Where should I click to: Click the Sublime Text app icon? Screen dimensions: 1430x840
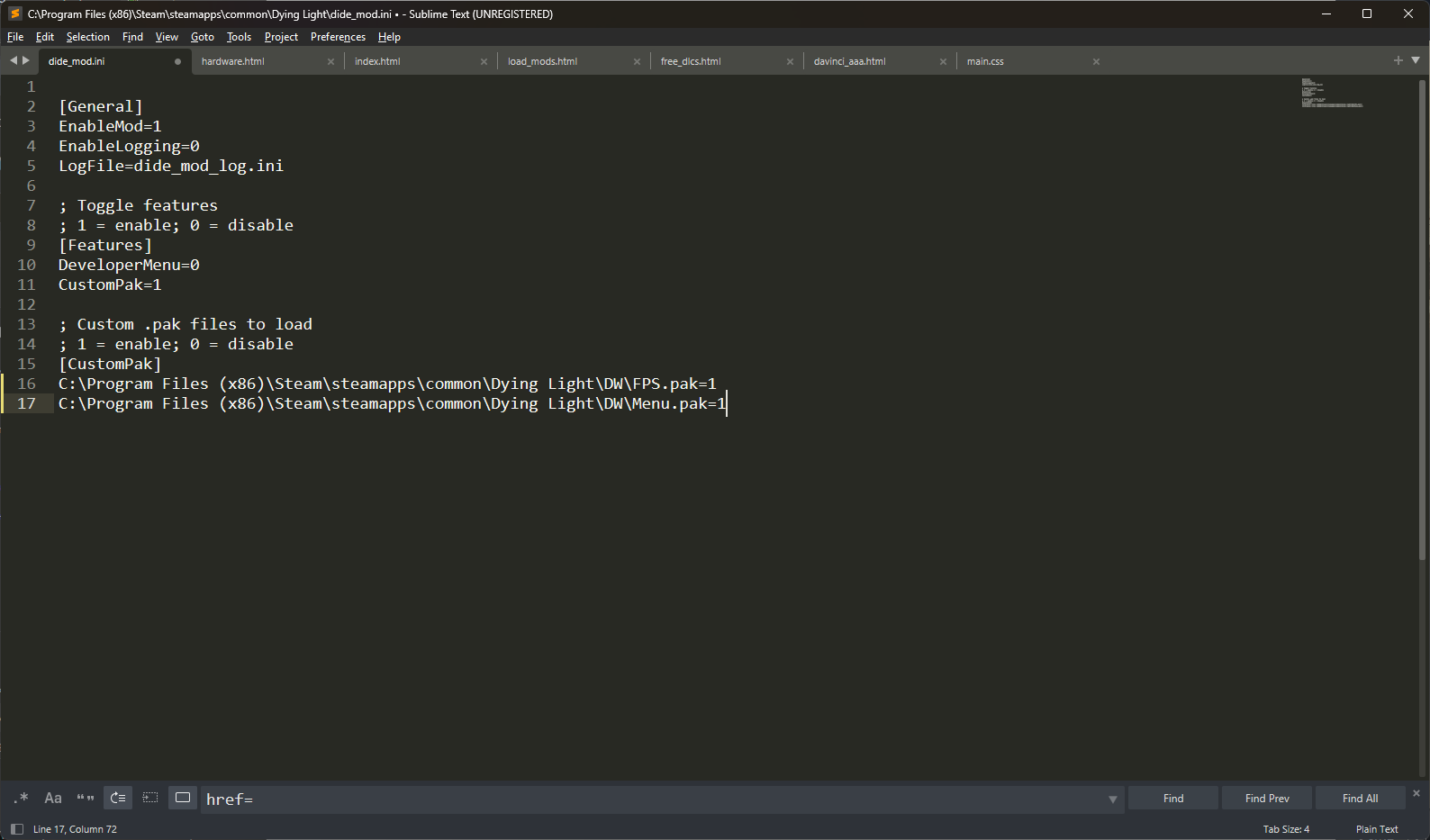(14, 14)
